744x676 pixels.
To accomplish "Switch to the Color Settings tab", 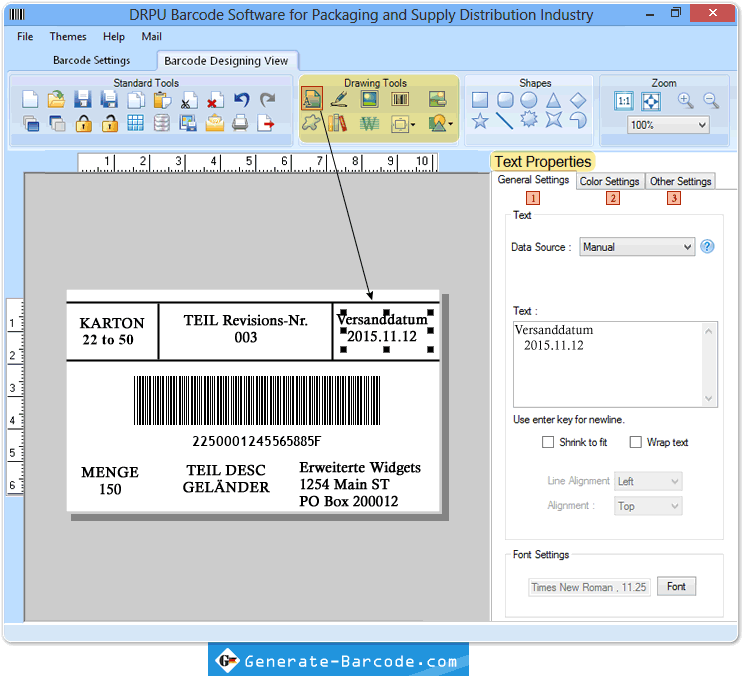I will click(610, 181).
